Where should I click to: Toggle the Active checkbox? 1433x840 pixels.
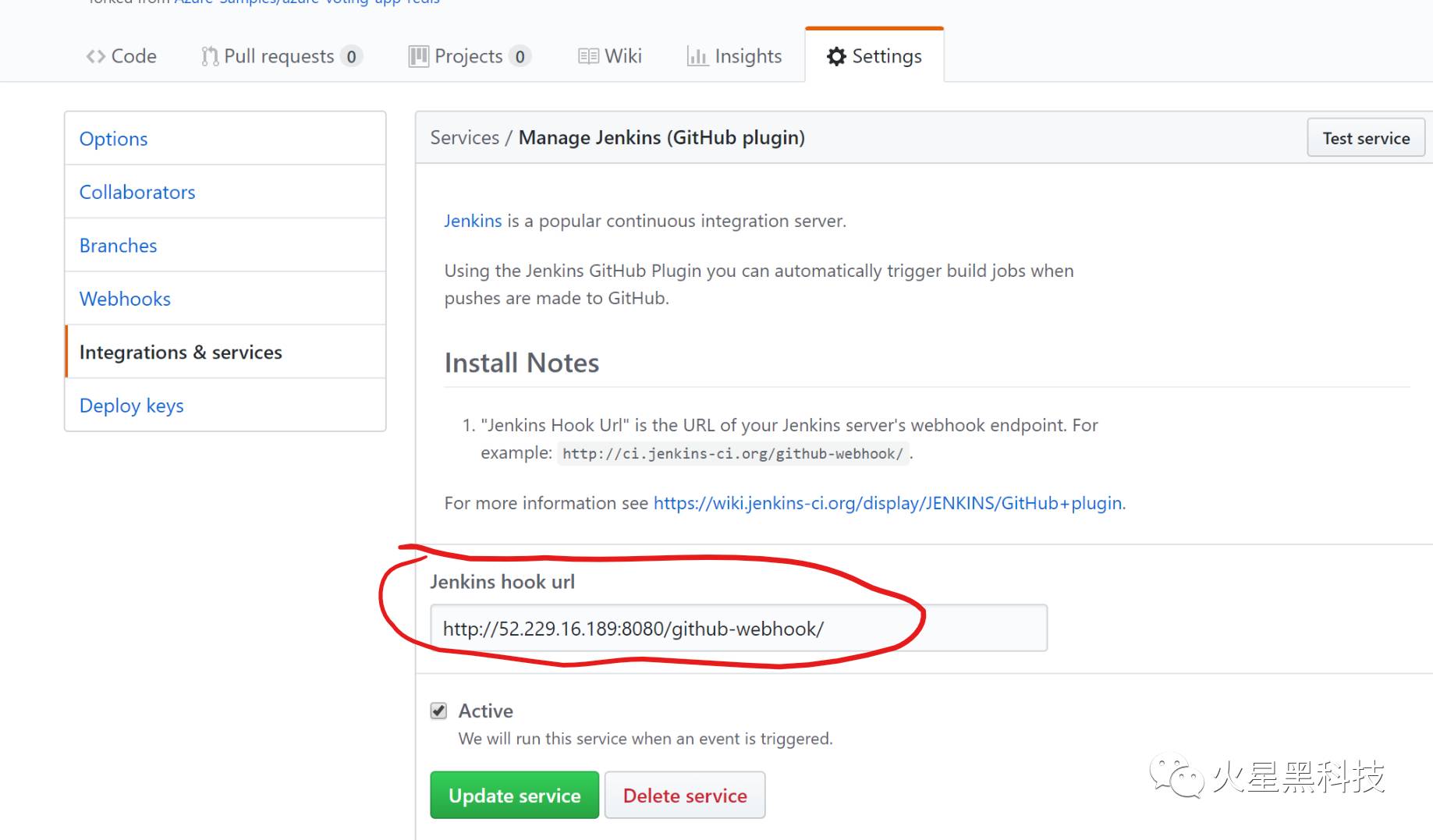click(438, 711)
